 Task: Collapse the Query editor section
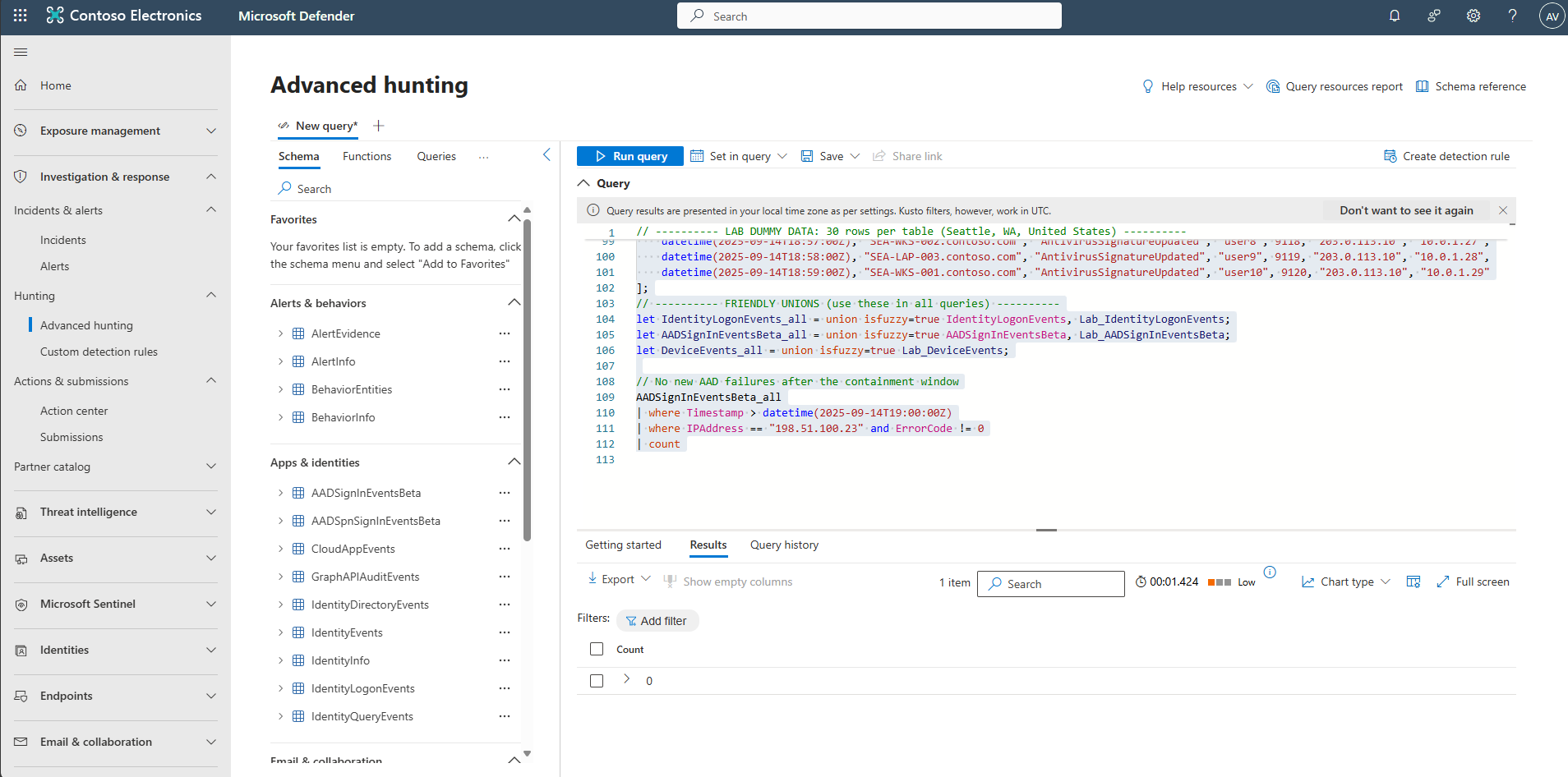tap(583, 183)
